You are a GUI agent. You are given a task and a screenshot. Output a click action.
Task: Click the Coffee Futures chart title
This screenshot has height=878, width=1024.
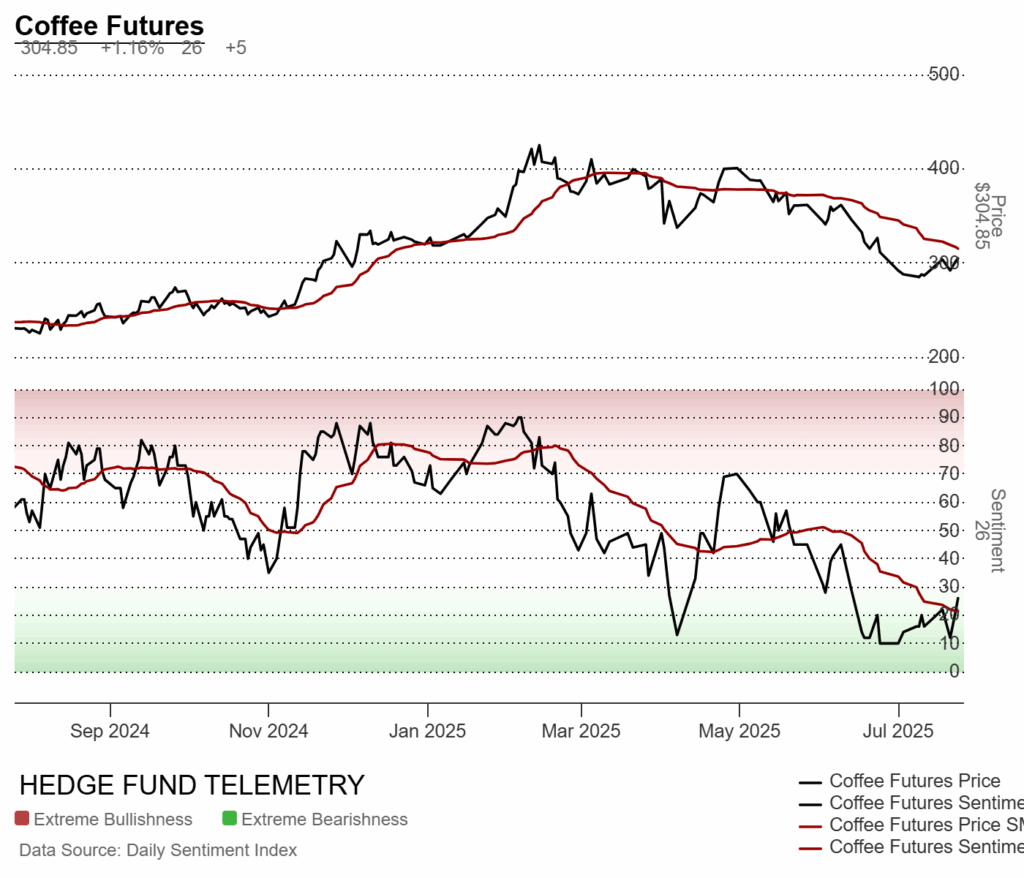(109, 26)
